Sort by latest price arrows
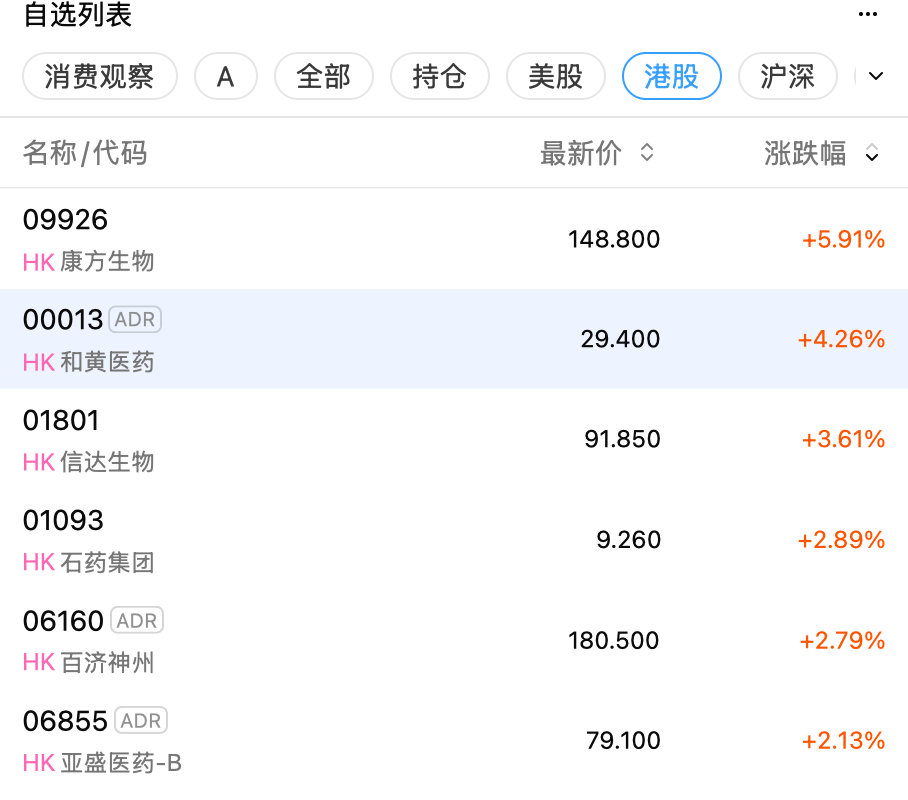 click(x=647, y=153)
